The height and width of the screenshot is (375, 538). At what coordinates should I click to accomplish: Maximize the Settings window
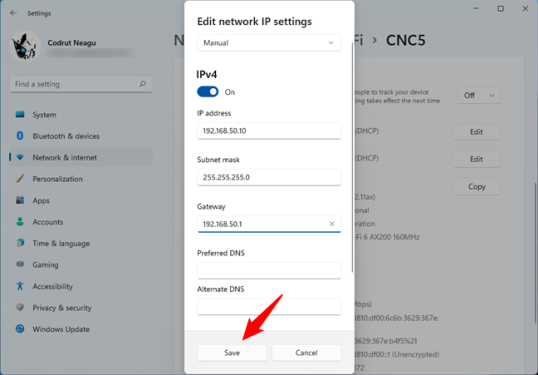click(501, 9)
